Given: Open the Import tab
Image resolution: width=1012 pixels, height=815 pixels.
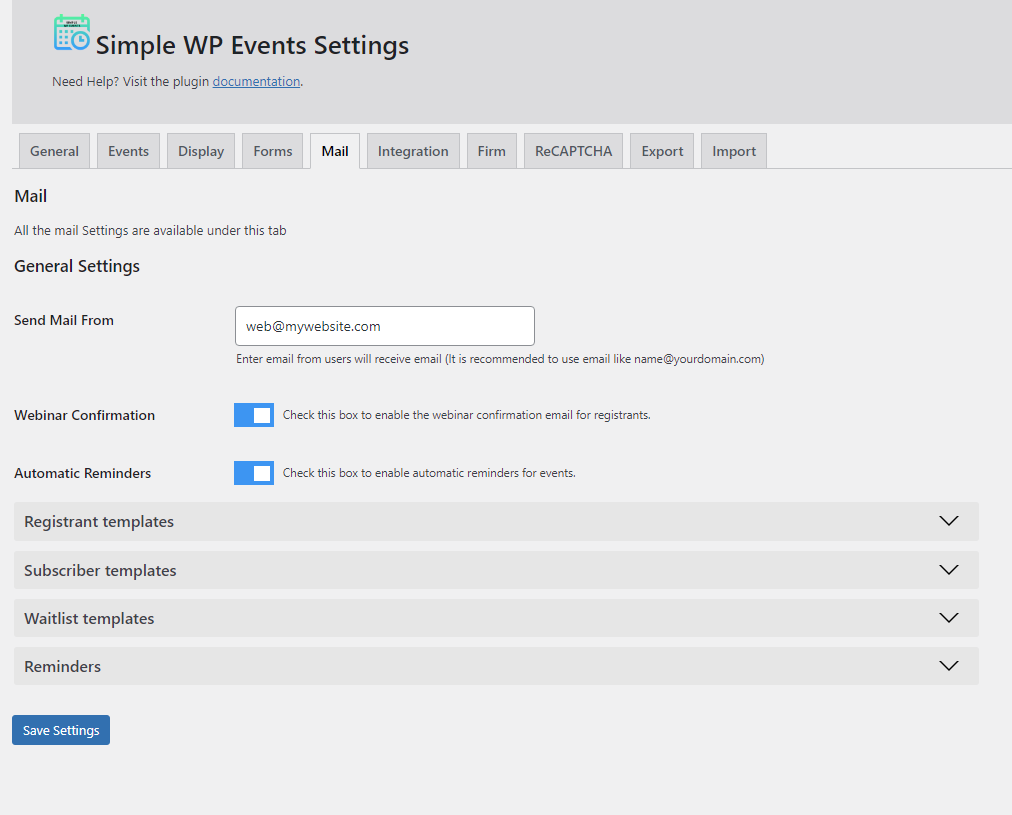Looking at the screenshot, I should coord(734,151).
